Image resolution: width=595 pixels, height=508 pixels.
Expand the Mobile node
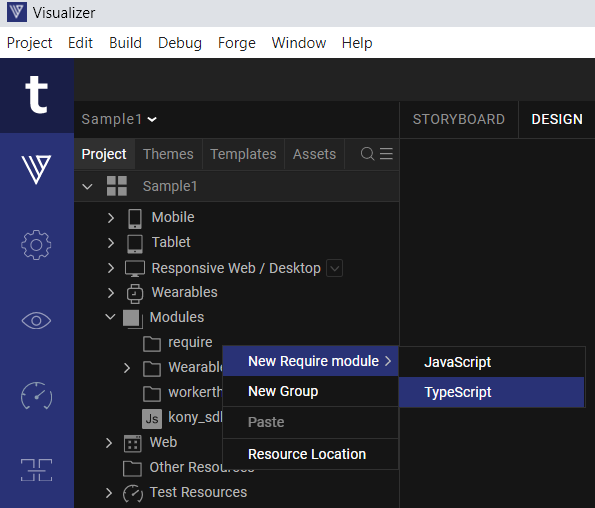110,218
